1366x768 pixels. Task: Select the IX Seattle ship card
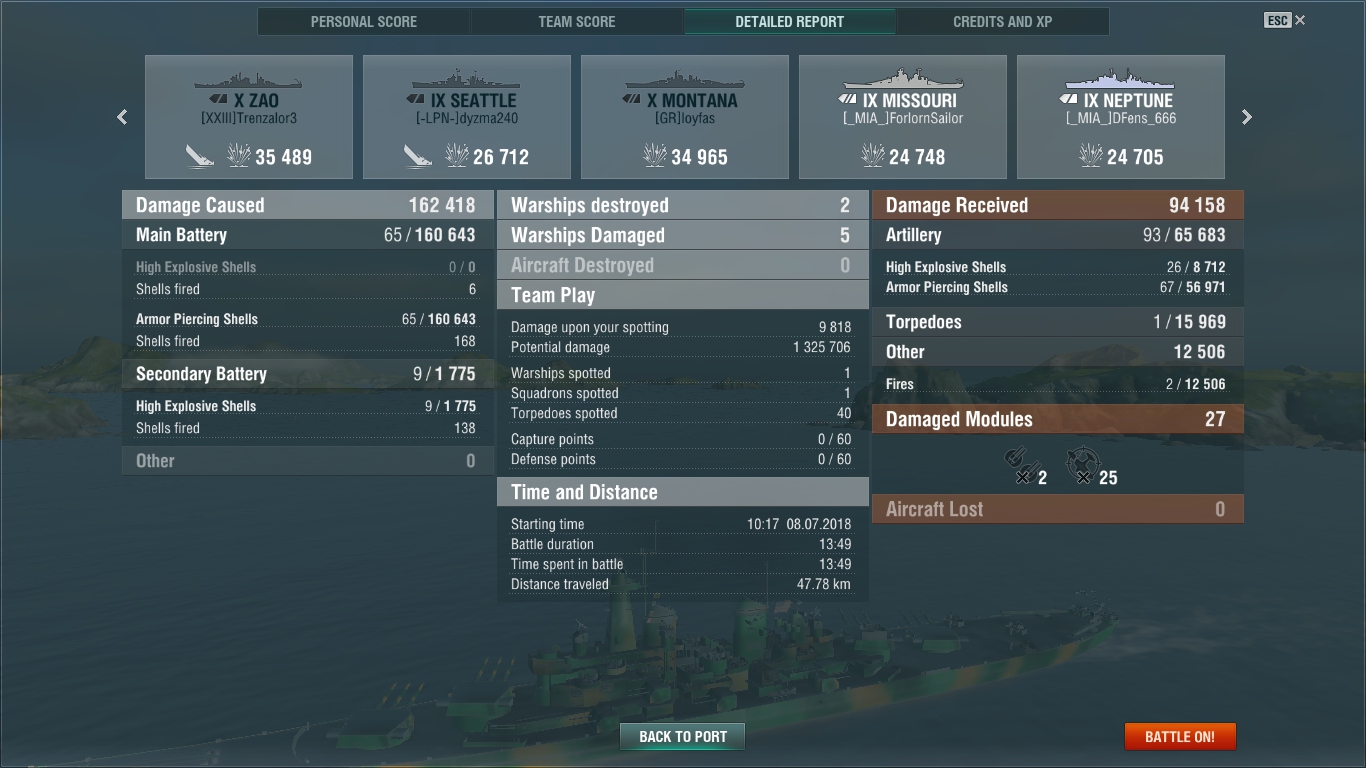[467, 117]
